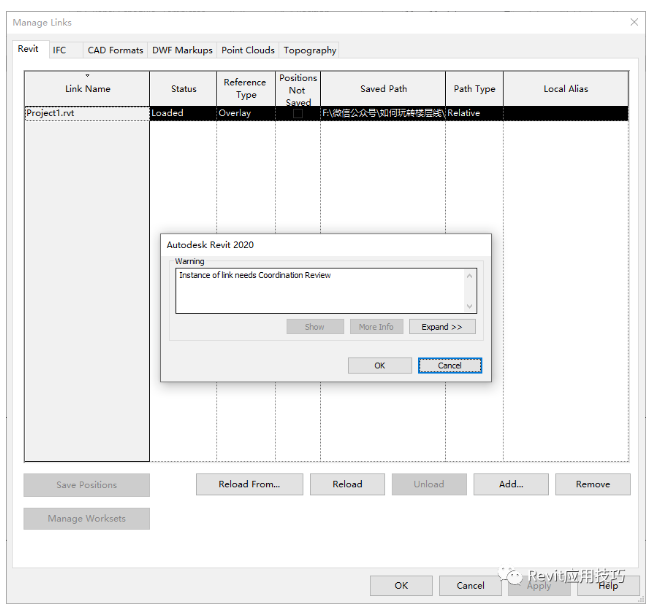The height and width of the screenshot is (607, 653).
Task: Open the IFC tab
Action: tap(60, 50)
